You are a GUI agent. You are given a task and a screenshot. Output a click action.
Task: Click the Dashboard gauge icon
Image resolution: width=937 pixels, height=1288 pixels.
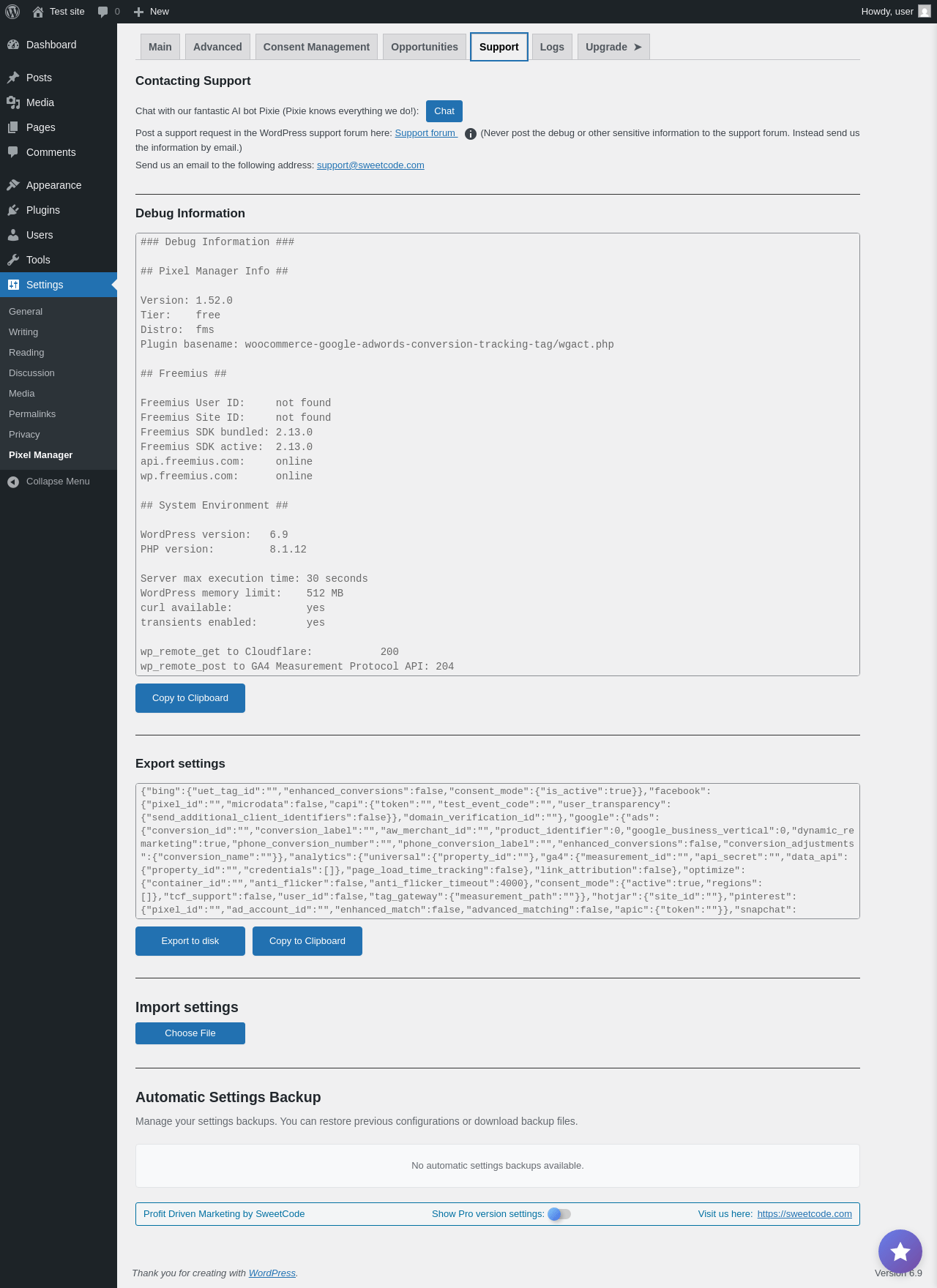[13, 45]
